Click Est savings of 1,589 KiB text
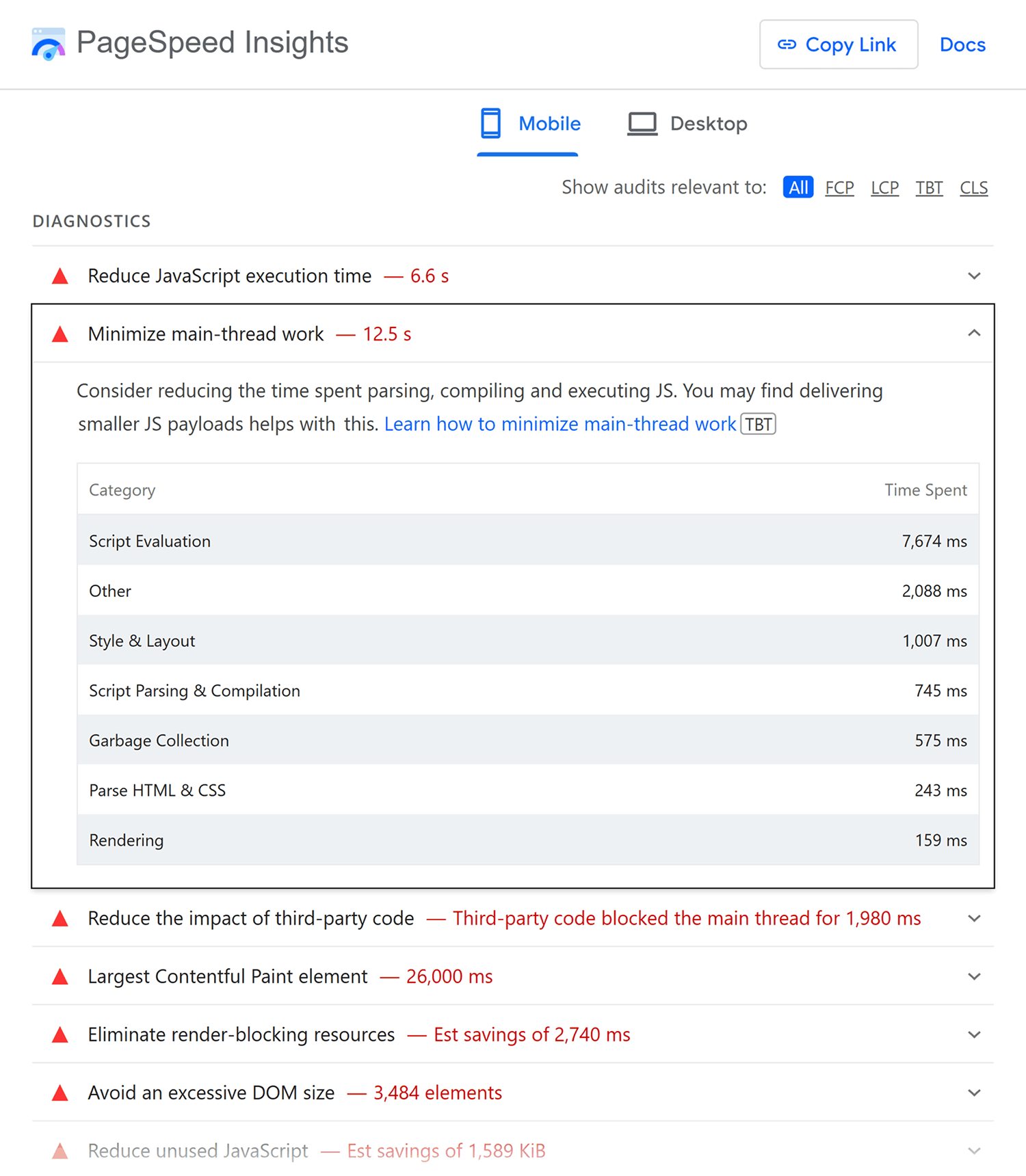Screen dimensions: 1026x1176 [446, 1151]
